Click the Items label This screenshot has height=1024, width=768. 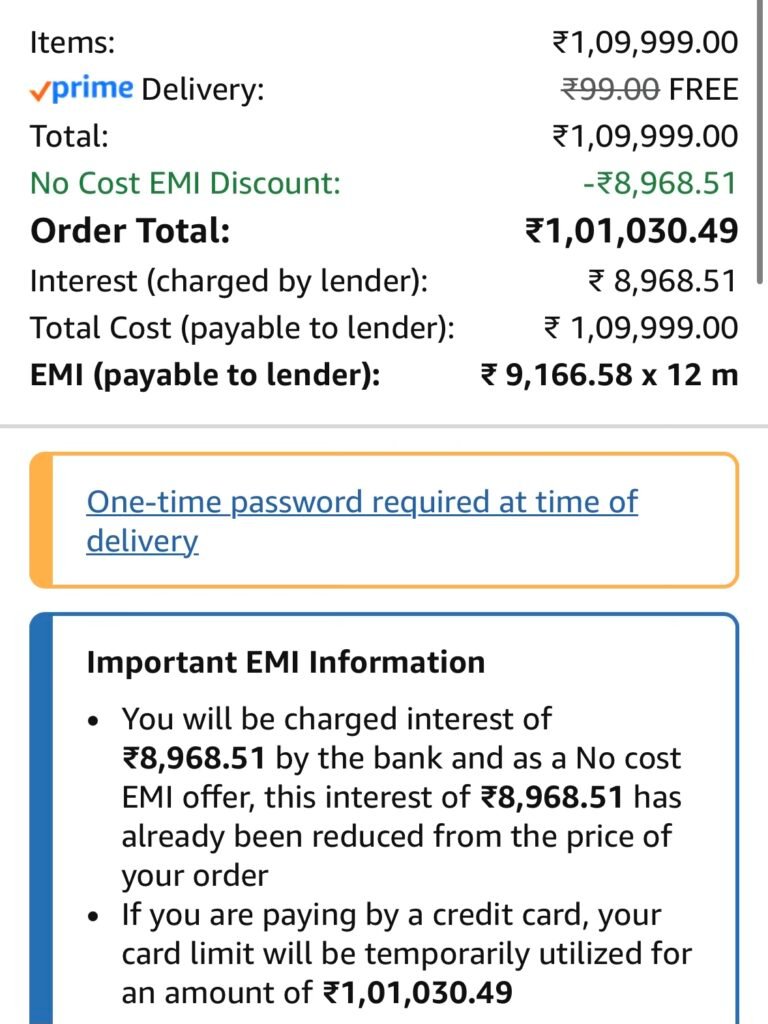click(x=72, y=43)
